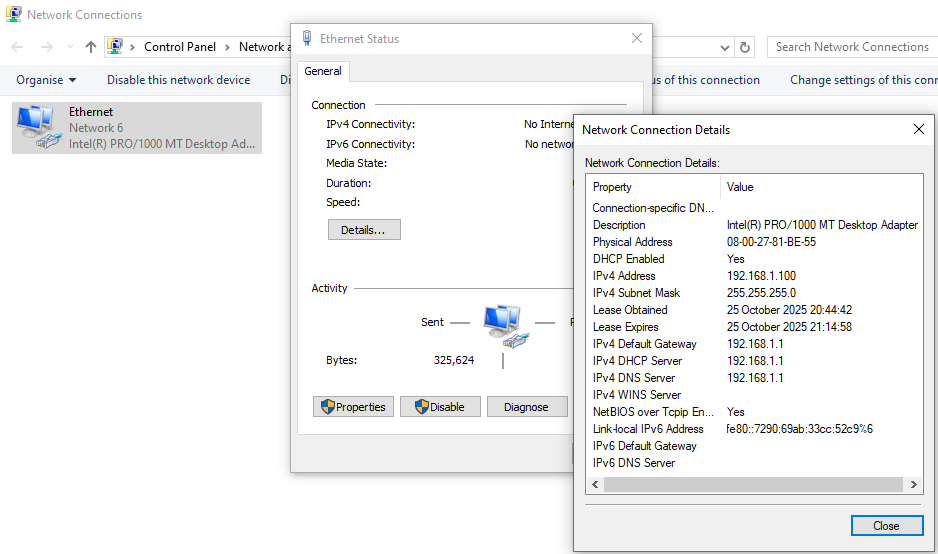The width and height of the screenshot is (938, 554).
Task: Open the recent locations chevron
Action: [x=70, y=47]
